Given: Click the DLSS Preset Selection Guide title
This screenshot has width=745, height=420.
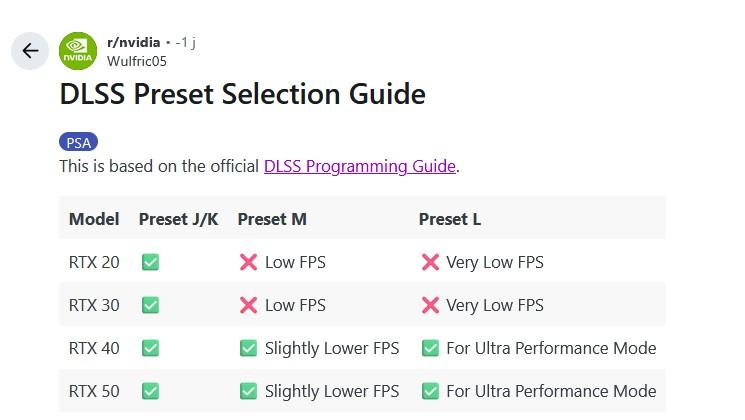Looking at the screenshot, I should pyautogui.click(x=242, y=94).
